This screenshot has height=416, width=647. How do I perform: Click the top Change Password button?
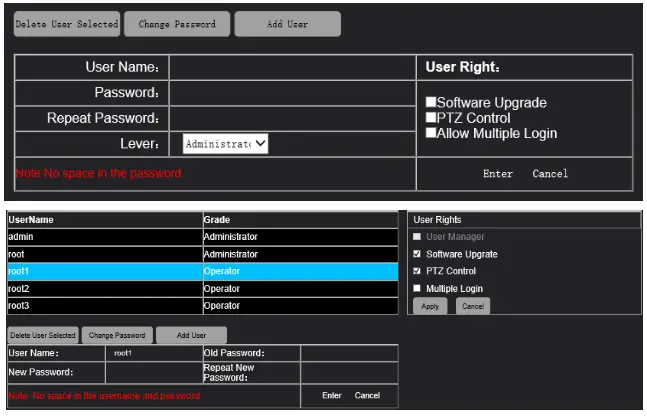pos(177,24)
